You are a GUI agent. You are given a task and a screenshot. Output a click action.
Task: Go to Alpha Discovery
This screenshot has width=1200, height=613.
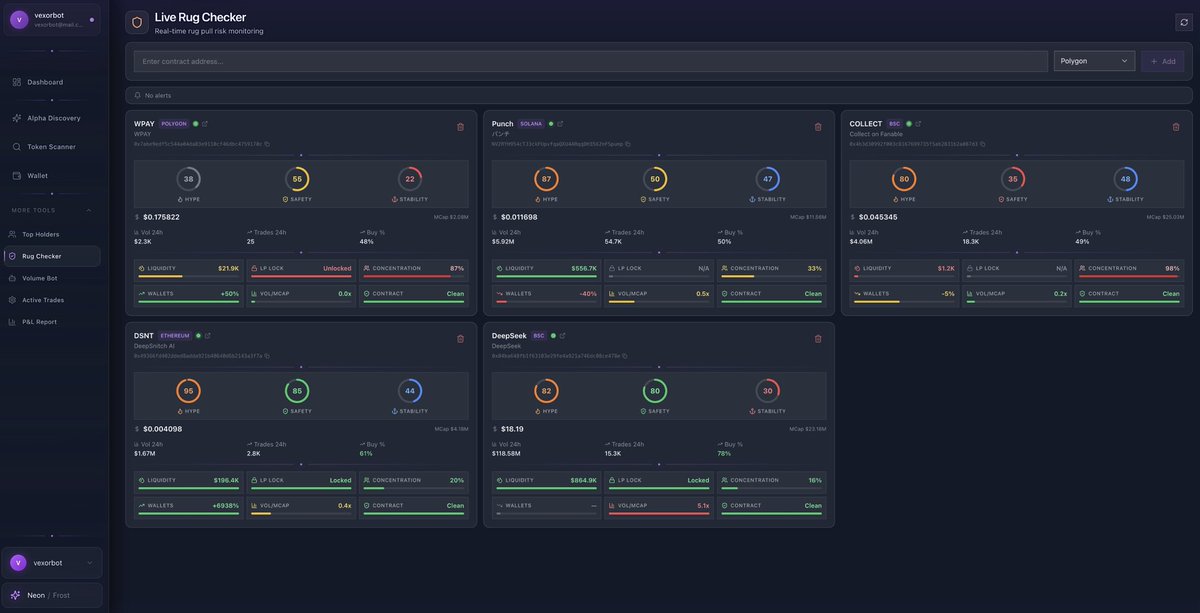[x=52, y=118]
